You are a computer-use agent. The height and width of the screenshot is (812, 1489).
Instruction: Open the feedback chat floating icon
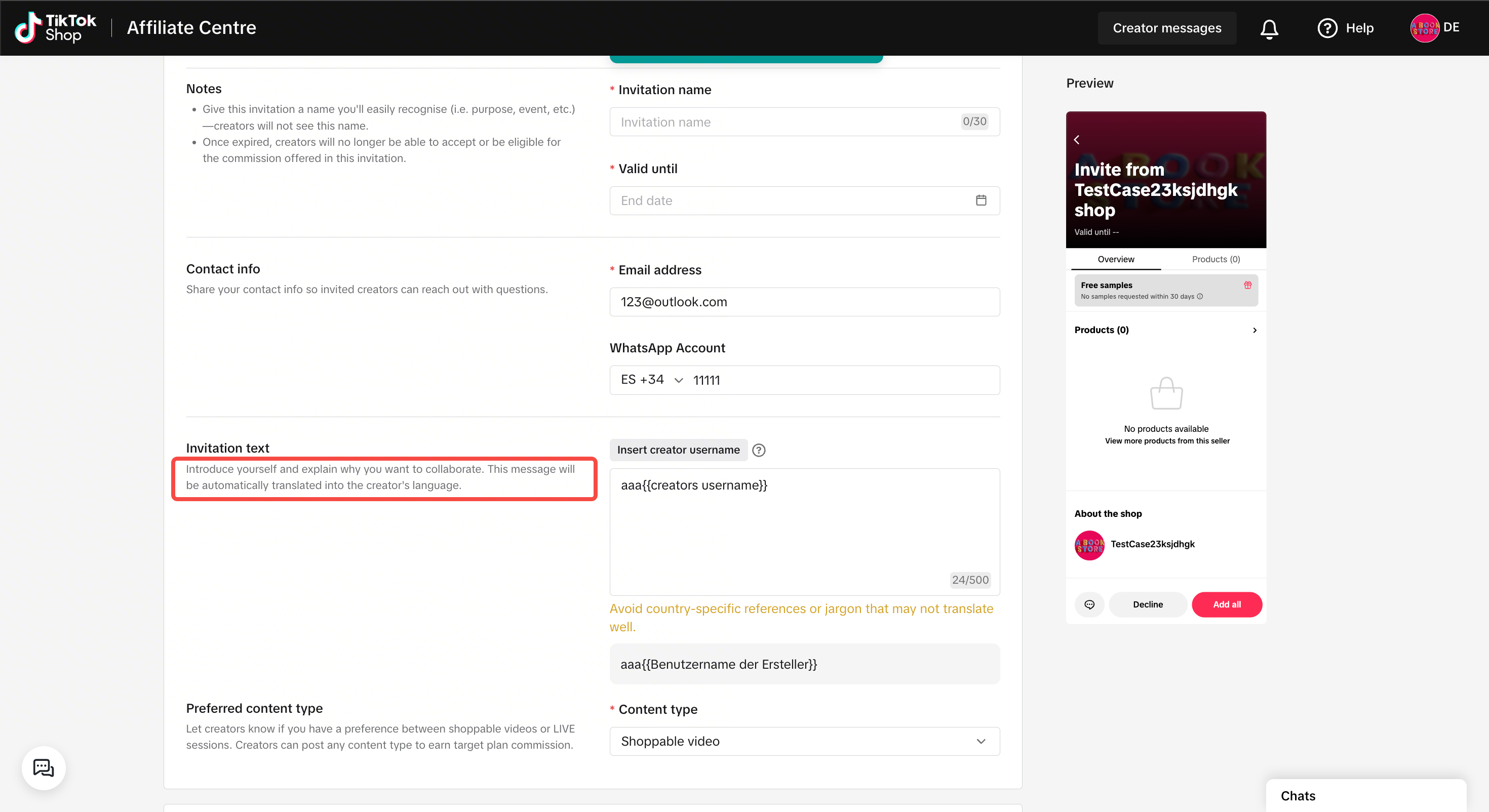click(x=44, y=767)
